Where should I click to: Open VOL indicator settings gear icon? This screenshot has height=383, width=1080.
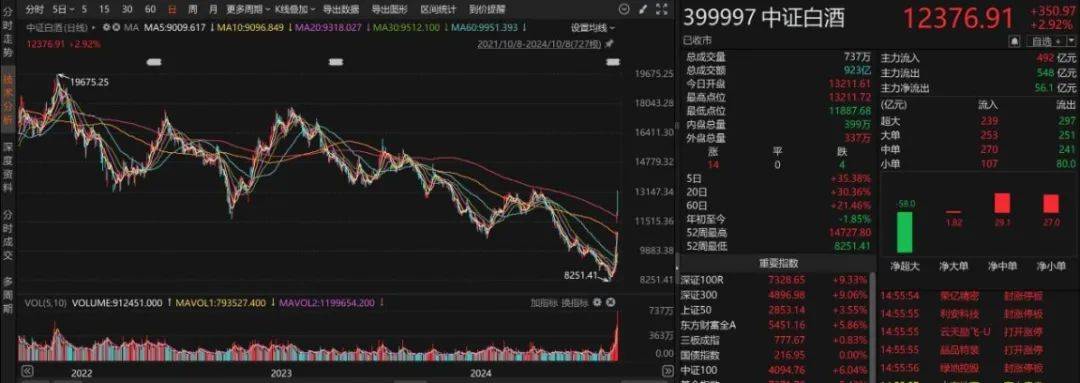click(x=596, y=302)
